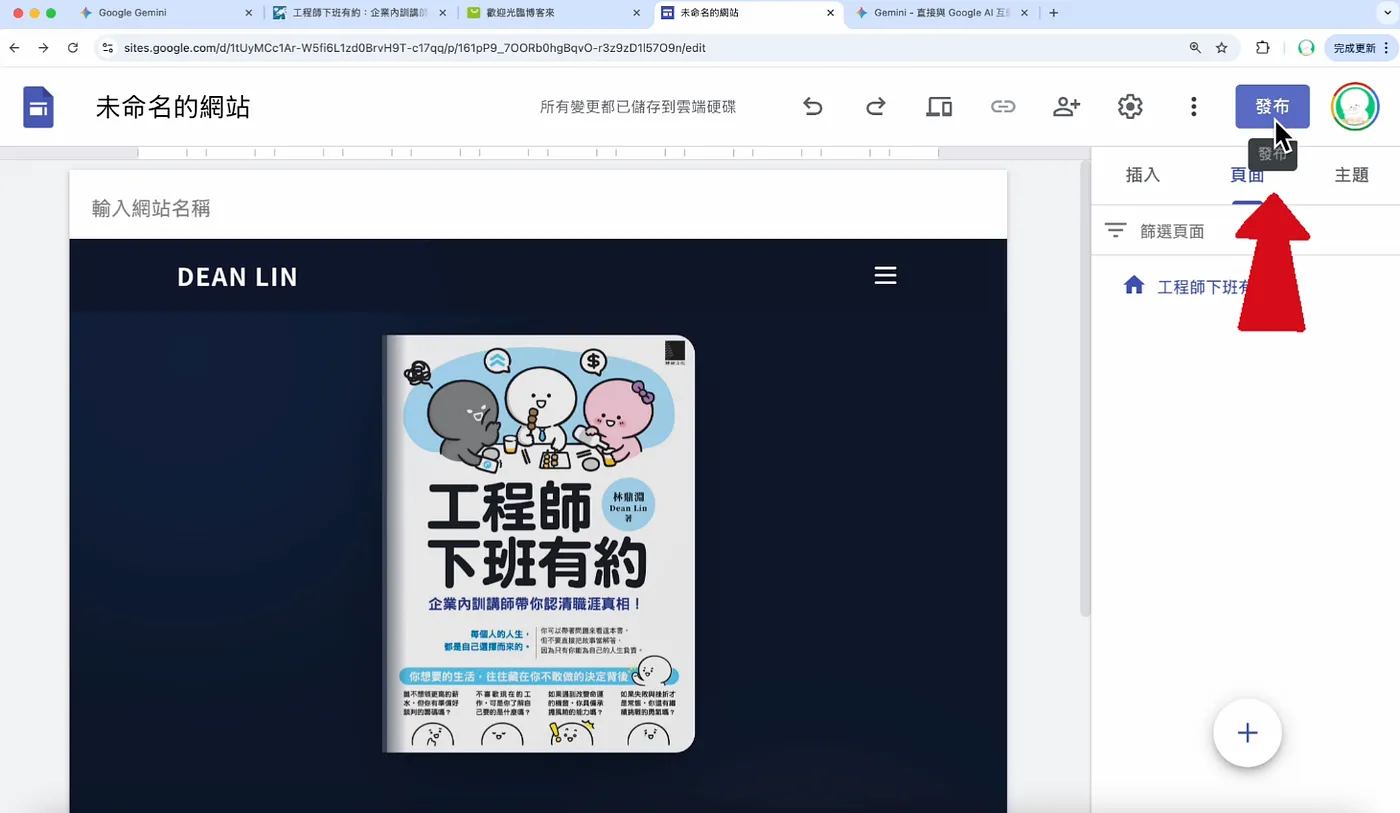The height and width of the screenshot is (813, 1400).
Task: Click the DEAN LIN header text
Action: (x=237, y=277)
